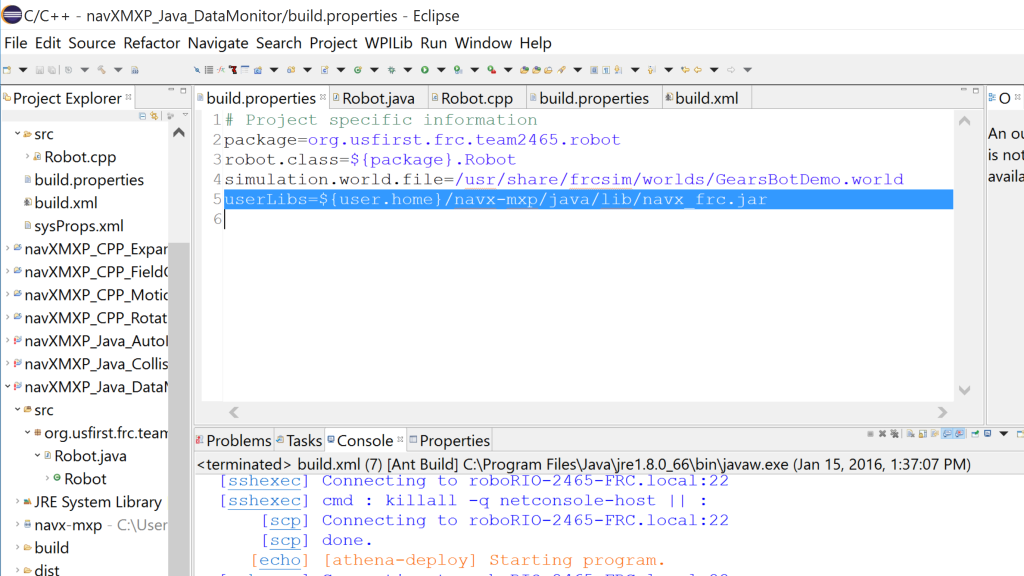Toggle Show Console When Standard Out Changes

946,433
